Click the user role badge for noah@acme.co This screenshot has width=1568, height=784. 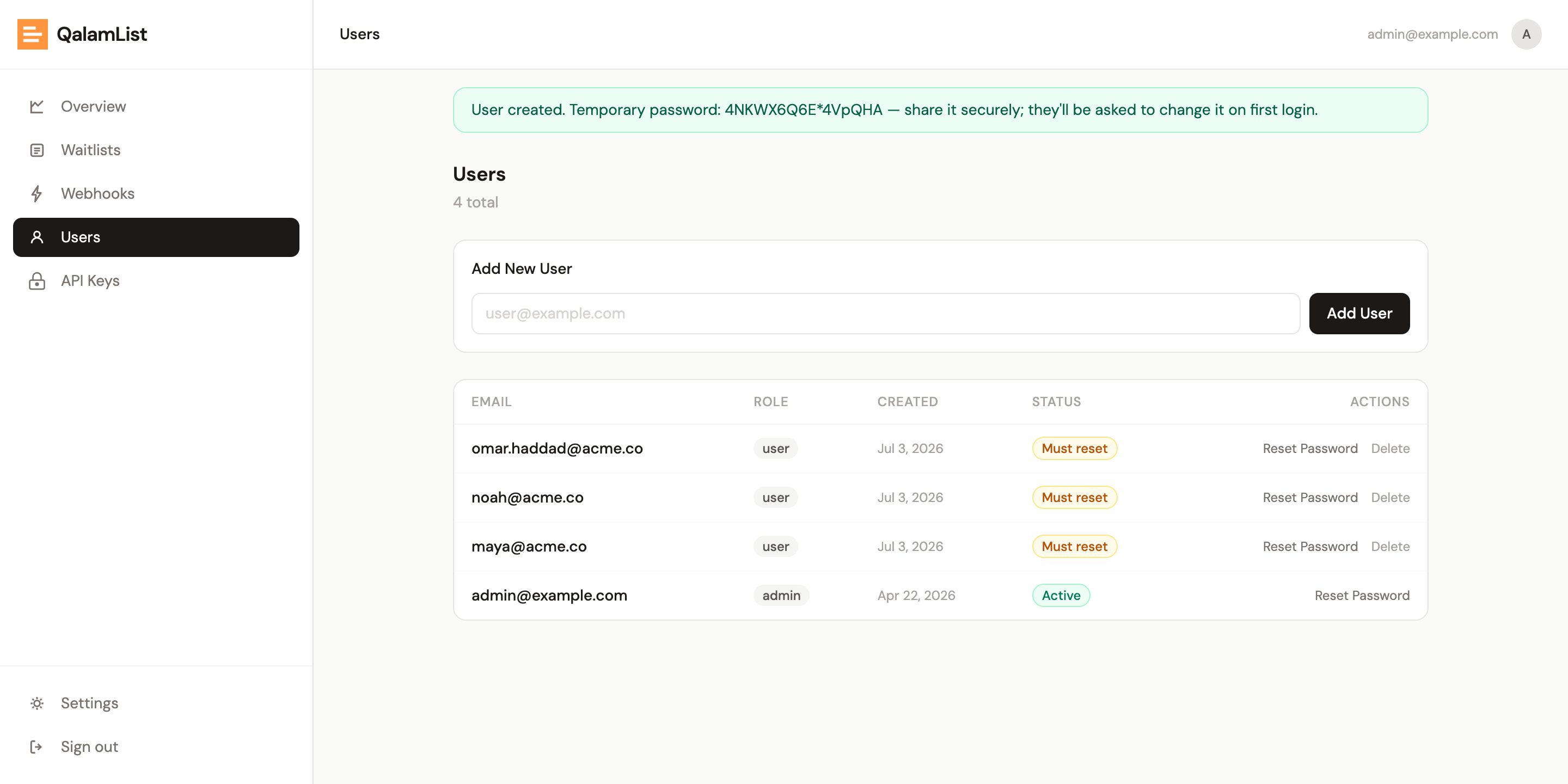coord(775,497)
